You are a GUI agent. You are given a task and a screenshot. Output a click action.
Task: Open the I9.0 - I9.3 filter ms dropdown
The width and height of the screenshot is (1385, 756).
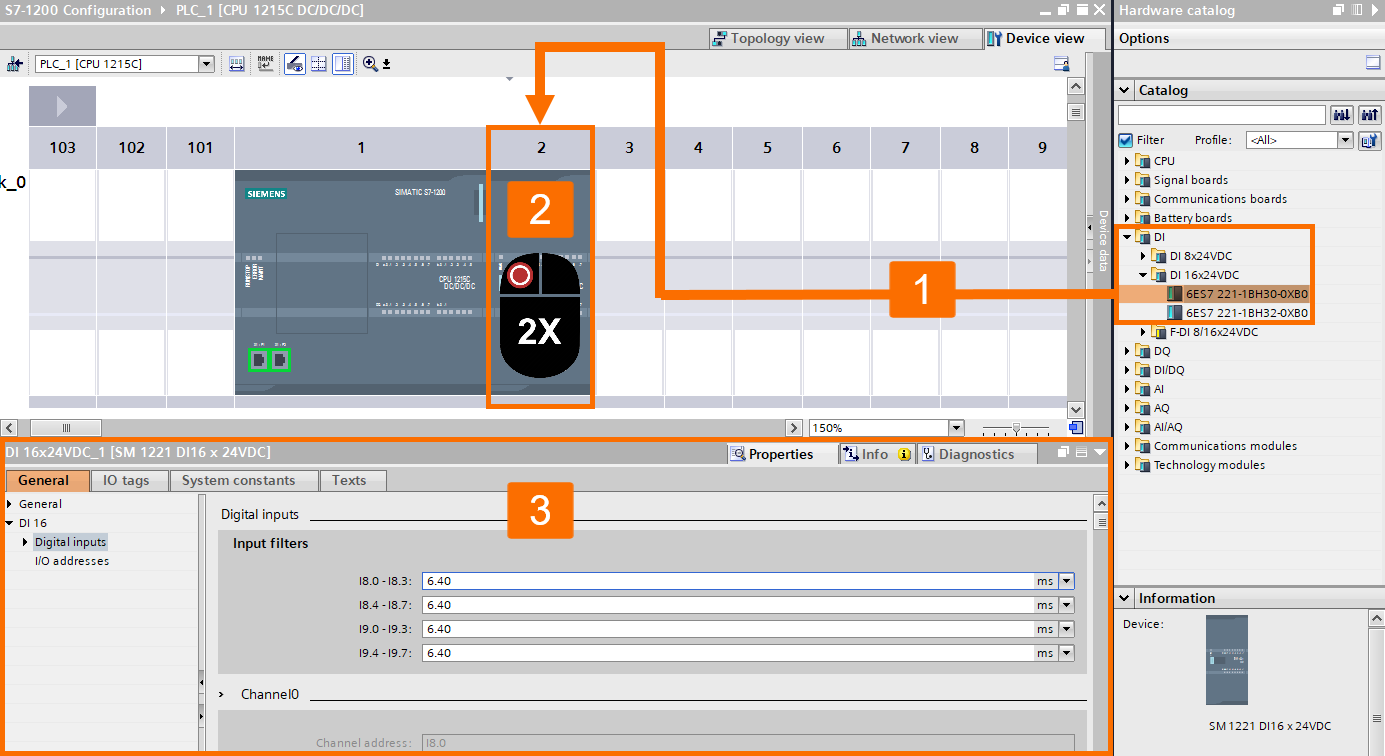[1066, 629]
